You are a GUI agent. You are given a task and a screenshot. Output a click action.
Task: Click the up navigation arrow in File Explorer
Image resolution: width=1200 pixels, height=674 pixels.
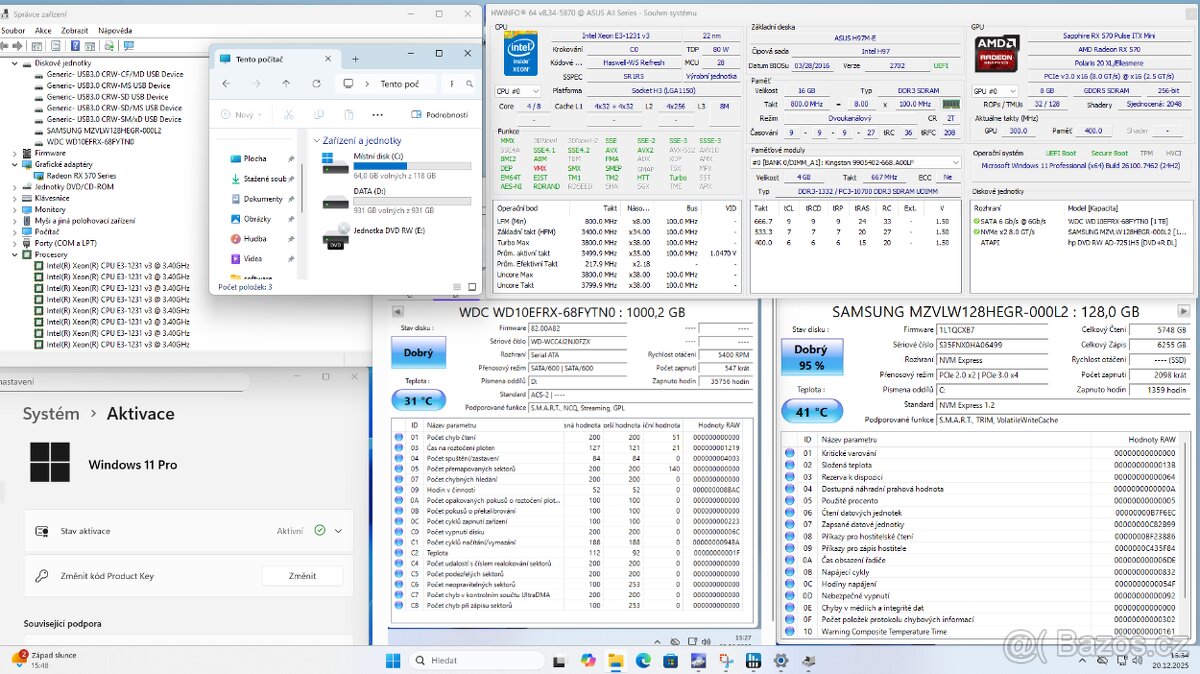(x=286, y=83)
